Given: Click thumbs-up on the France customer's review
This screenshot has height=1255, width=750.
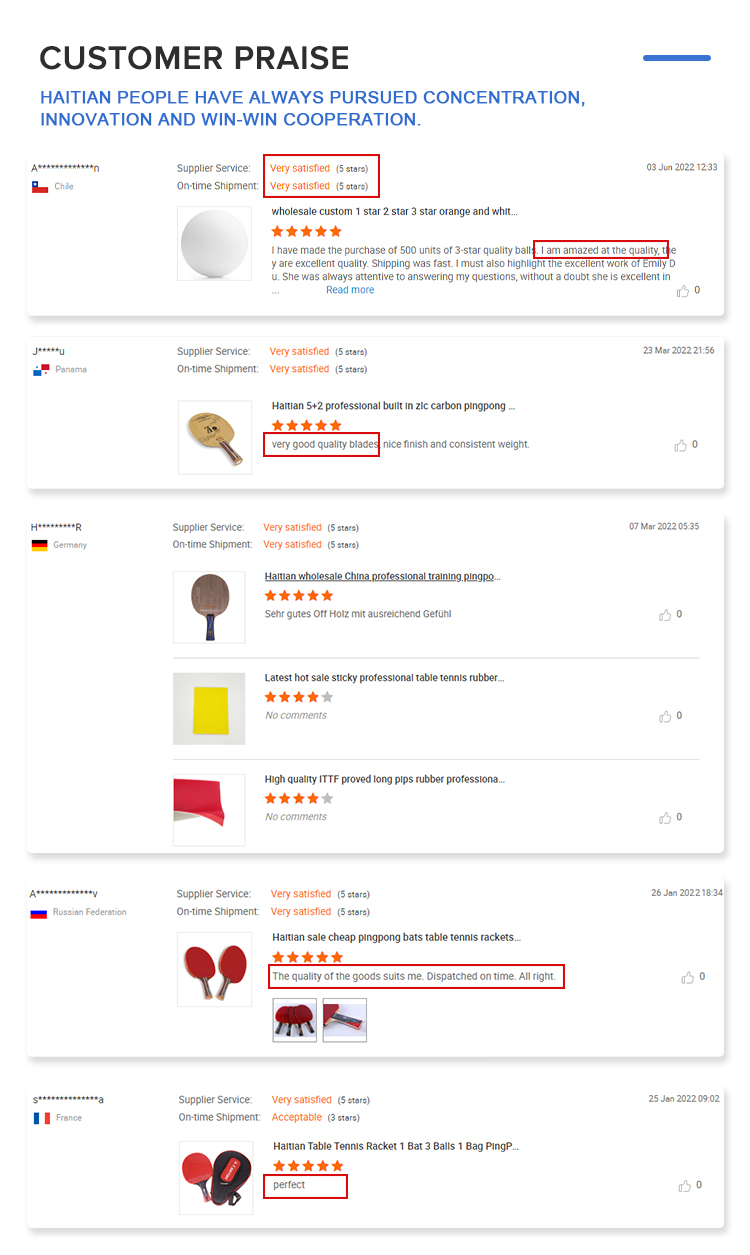Looking at the screenshot, I should [685, 1186].
